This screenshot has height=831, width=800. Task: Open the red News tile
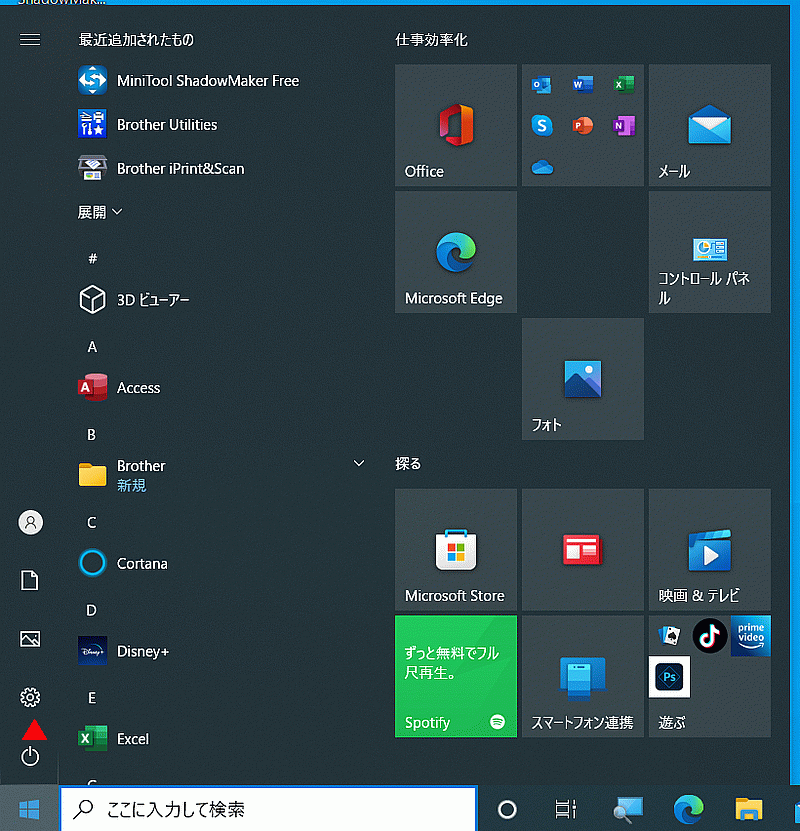tap(583, 550)
